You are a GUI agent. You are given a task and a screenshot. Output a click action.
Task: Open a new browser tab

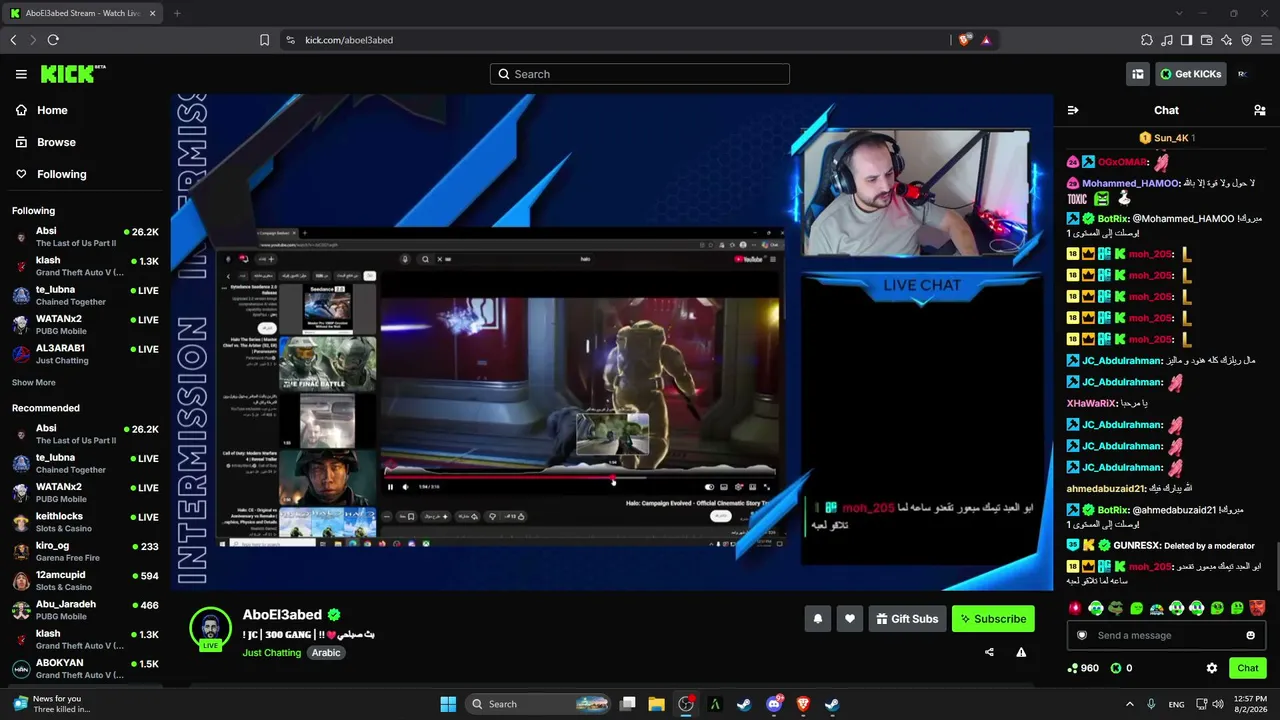pyautogui.click(x=177, y=13)
